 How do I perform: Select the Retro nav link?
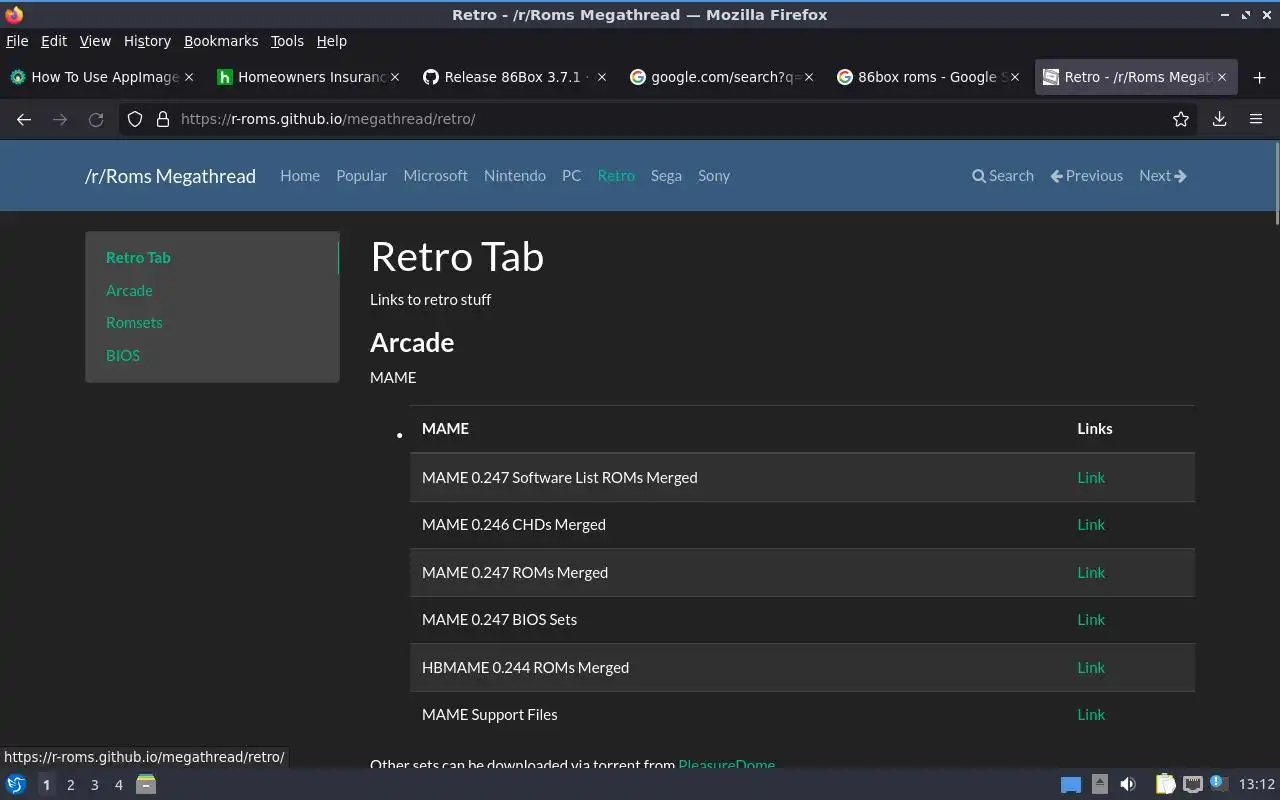pyautogui.click(x=616, y=176)
